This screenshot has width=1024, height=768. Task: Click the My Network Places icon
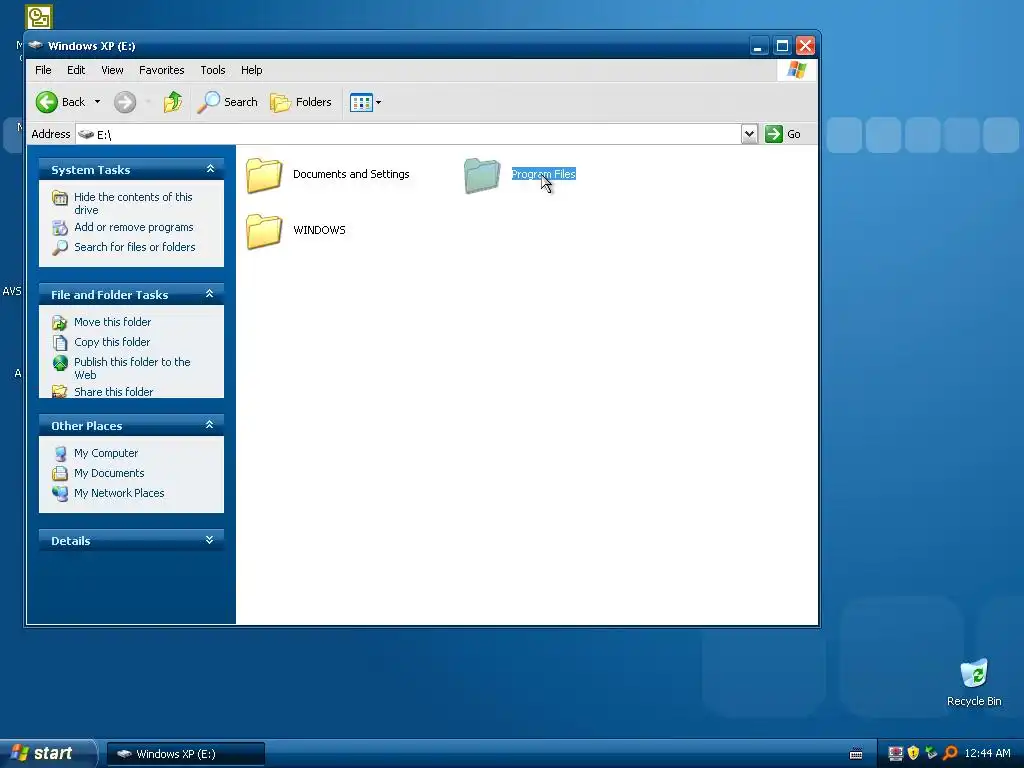60,494
